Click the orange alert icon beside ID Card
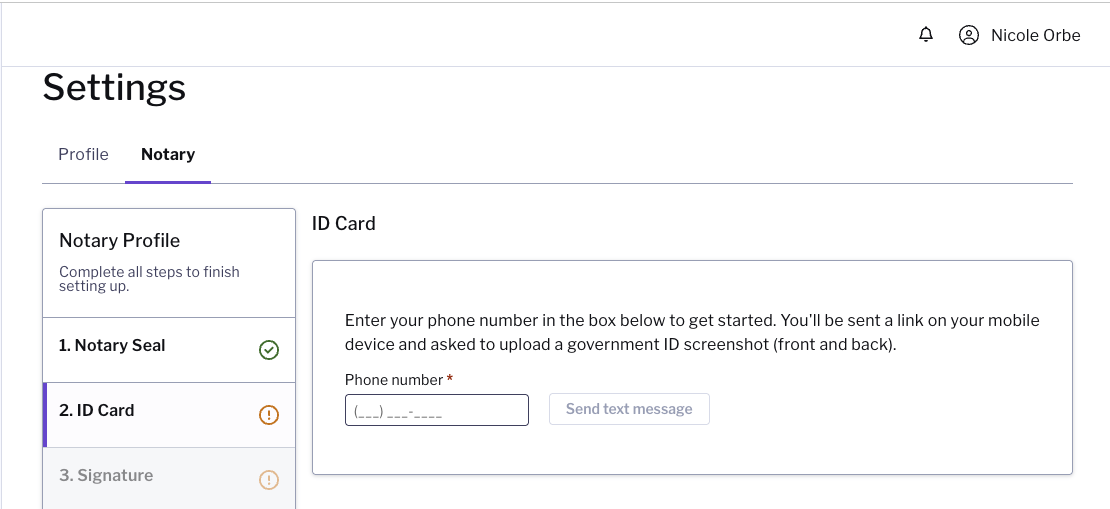The height and width of the screenshot is (509, 1110). coord(269,415)
